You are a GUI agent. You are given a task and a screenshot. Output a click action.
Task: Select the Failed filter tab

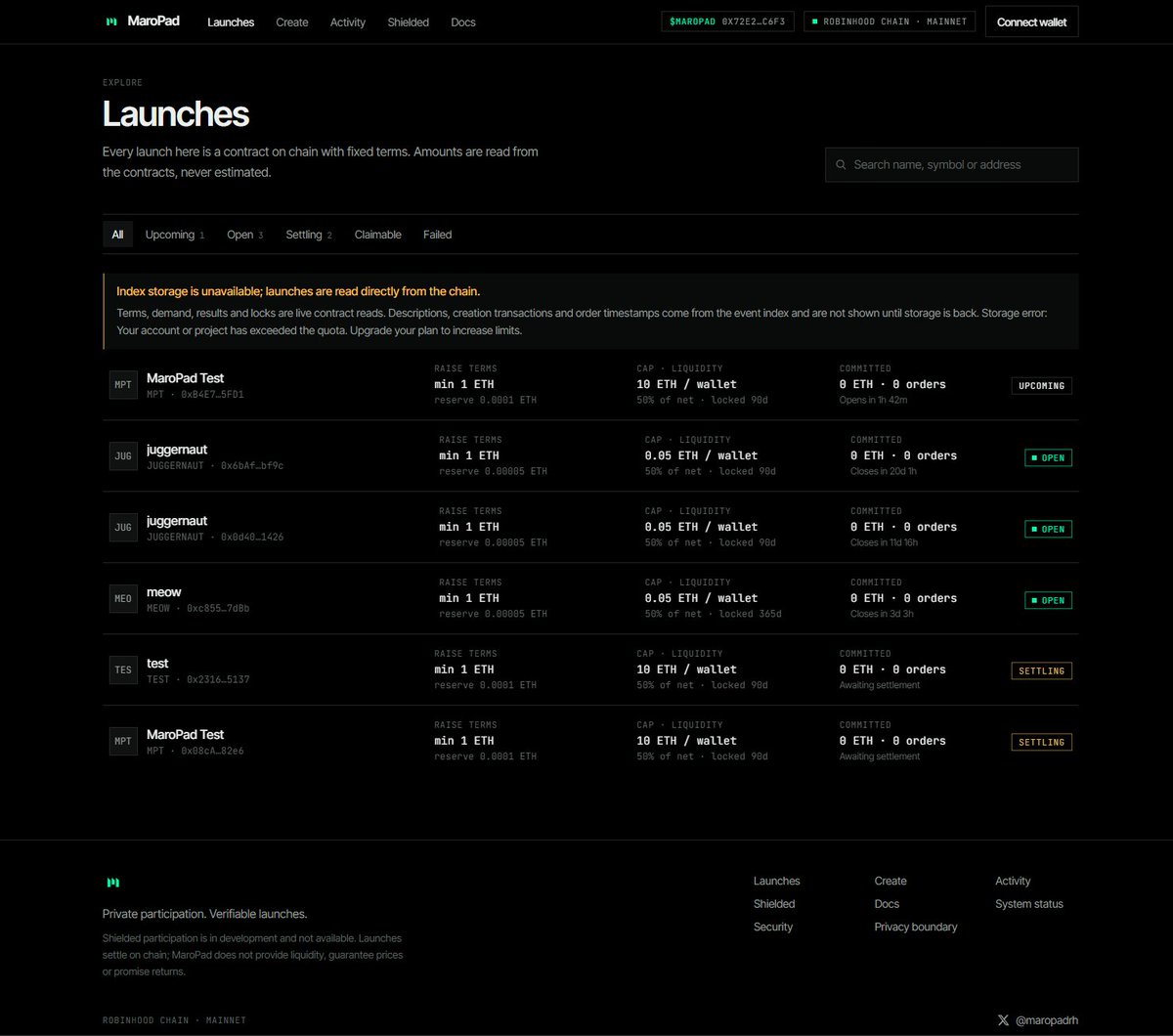tap(438, 235)
